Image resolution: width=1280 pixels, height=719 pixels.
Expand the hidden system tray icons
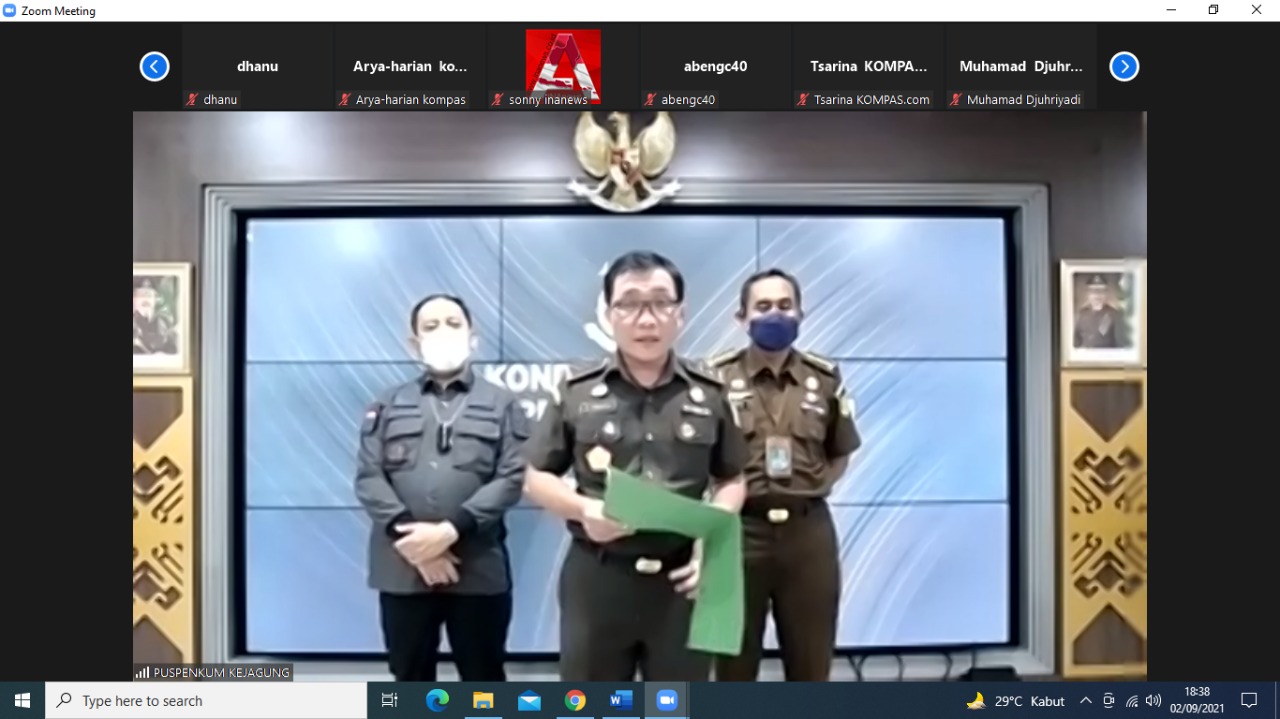point(1085,701)
